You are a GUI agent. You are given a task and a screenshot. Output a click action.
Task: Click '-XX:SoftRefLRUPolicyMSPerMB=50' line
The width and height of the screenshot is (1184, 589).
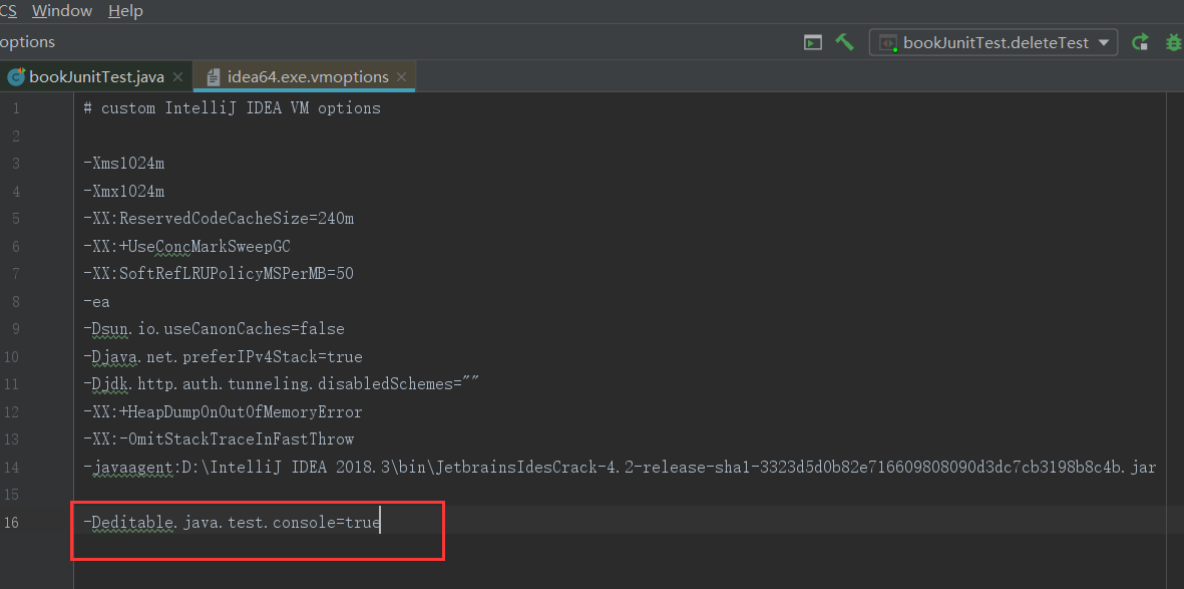[219, 274]
